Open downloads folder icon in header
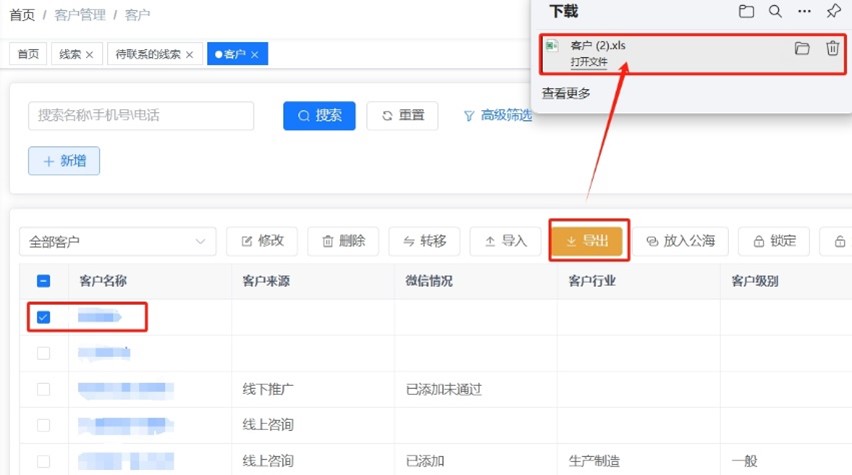852x475 pixels. (746, 11)
